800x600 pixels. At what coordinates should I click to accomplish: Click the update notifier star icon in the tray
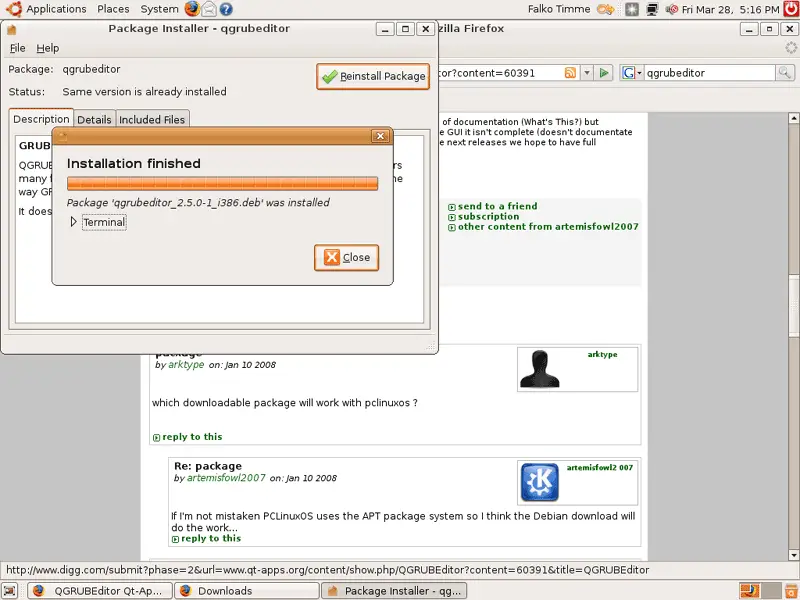point(632,9)
